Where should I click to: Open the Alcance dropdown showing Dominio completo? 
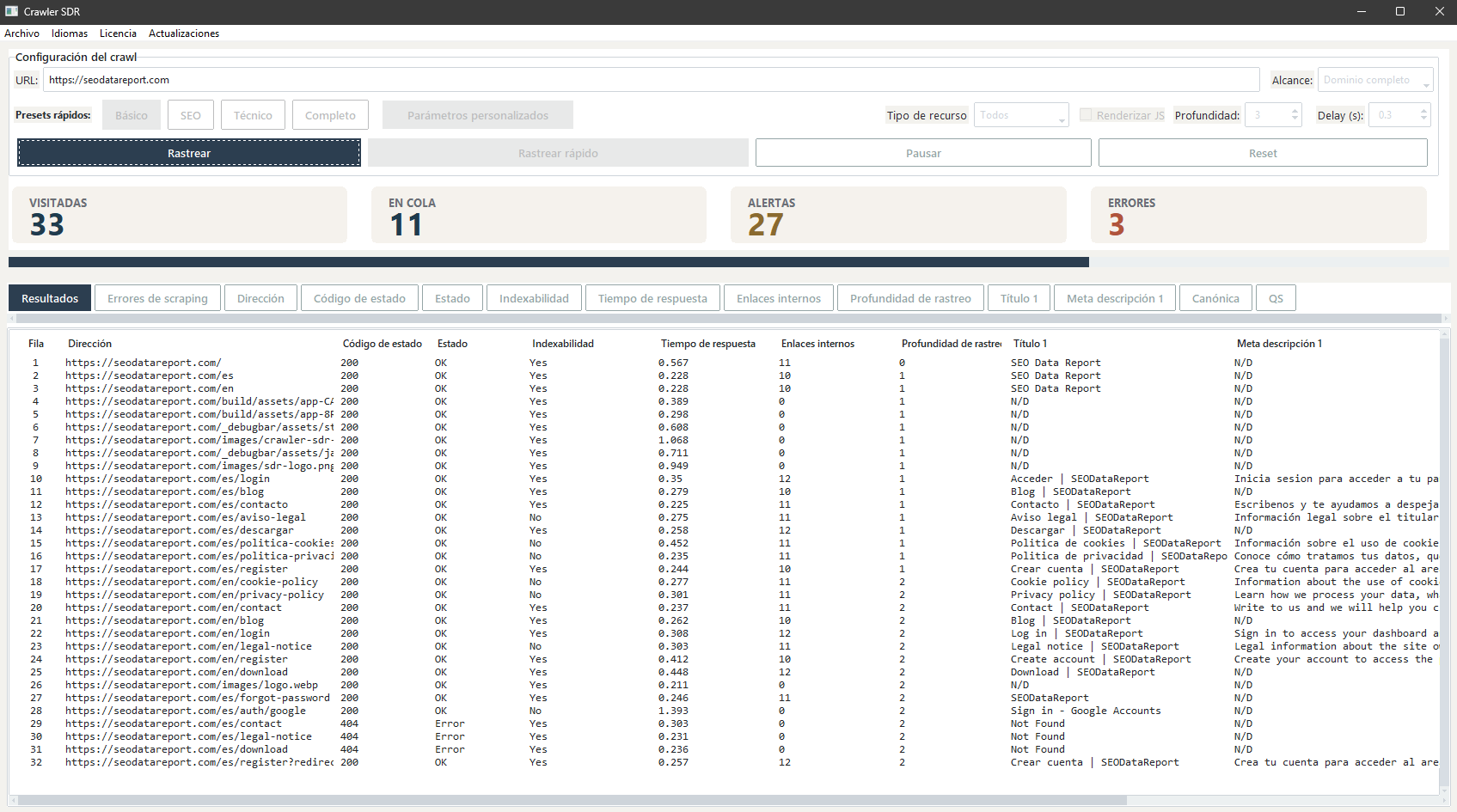click(x=1374, y=79)
